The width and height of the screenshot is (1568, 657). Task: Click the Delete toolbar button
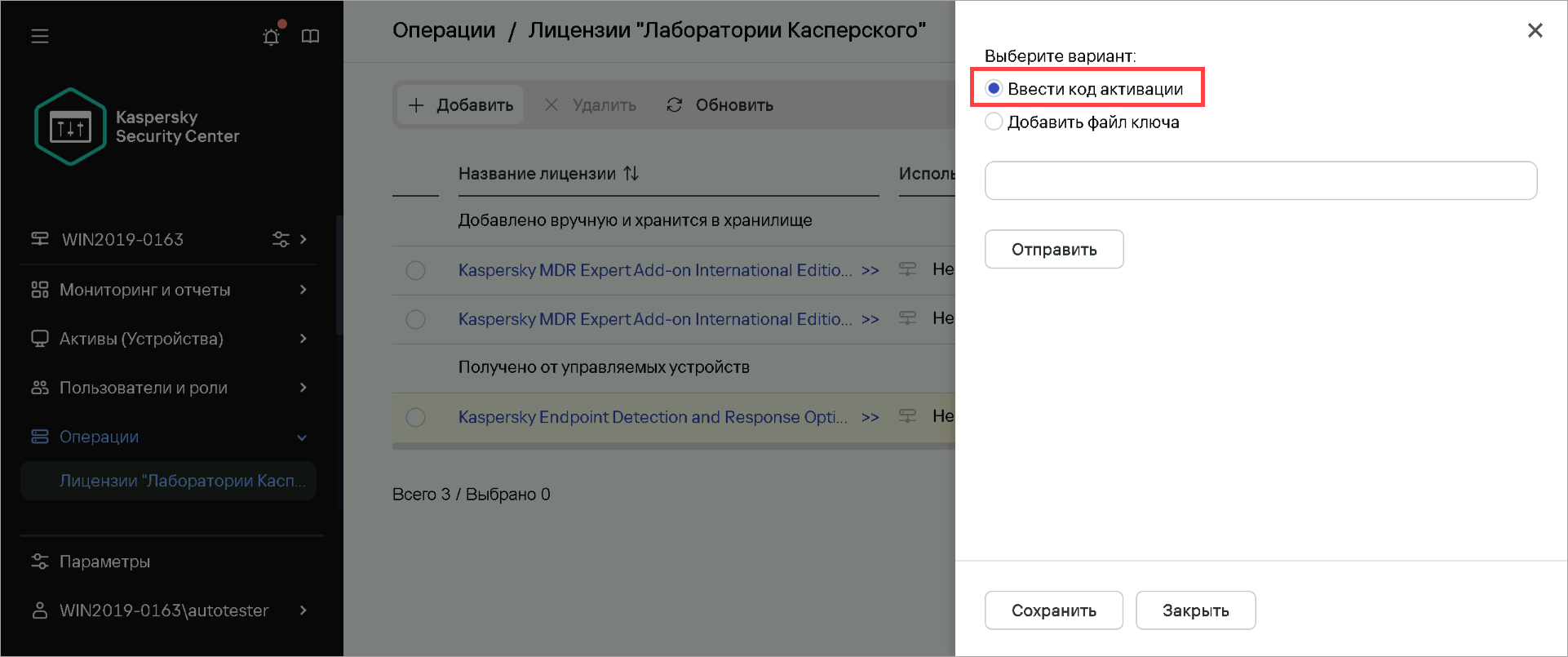590,104
